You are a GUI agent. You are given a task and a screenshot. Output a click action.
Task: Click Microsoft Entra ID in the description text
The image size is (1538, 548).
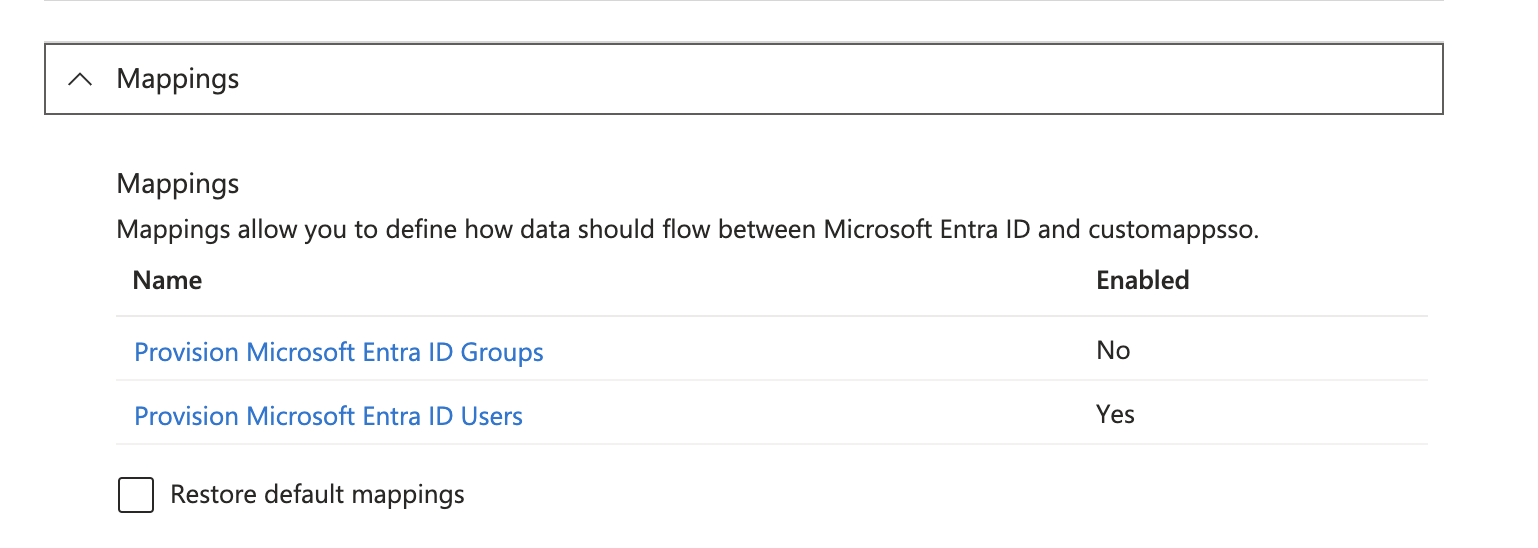[927, 230]
